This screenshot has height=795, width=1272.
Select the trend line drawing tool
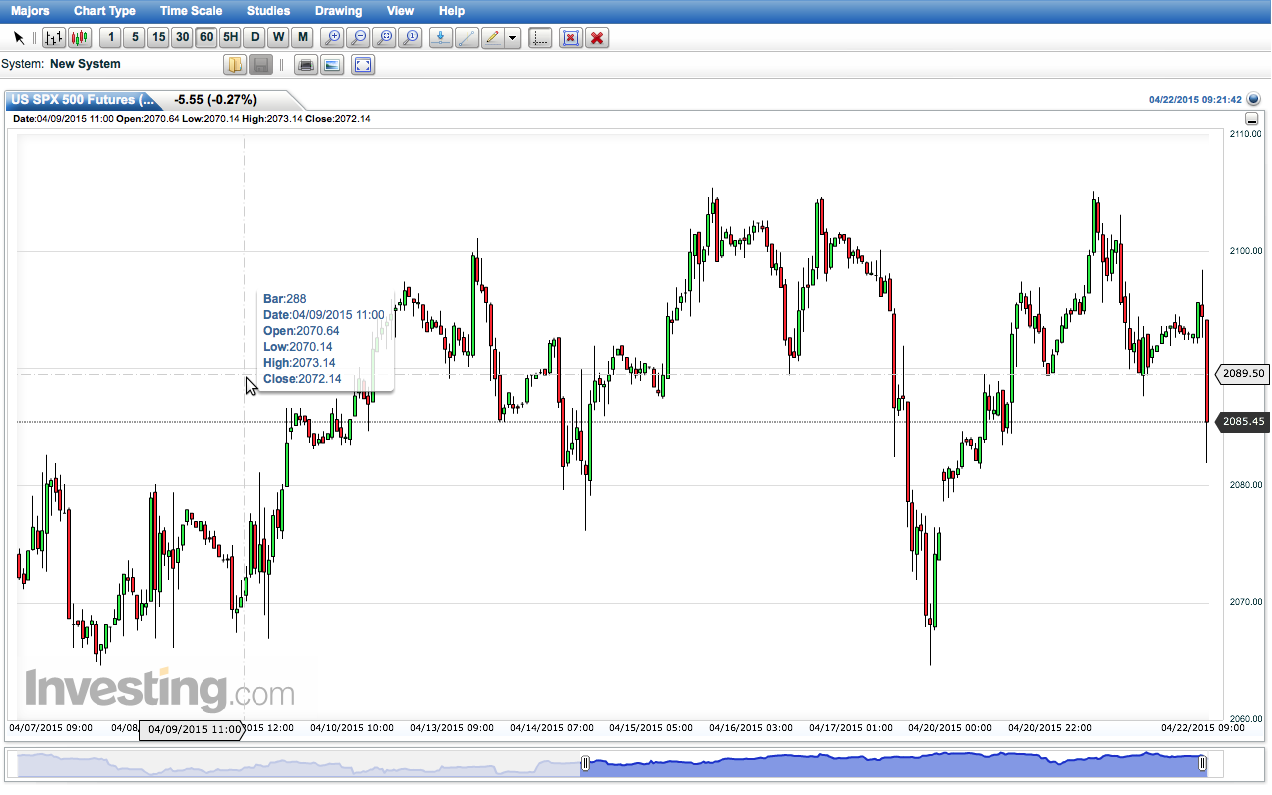coord(466,38)
